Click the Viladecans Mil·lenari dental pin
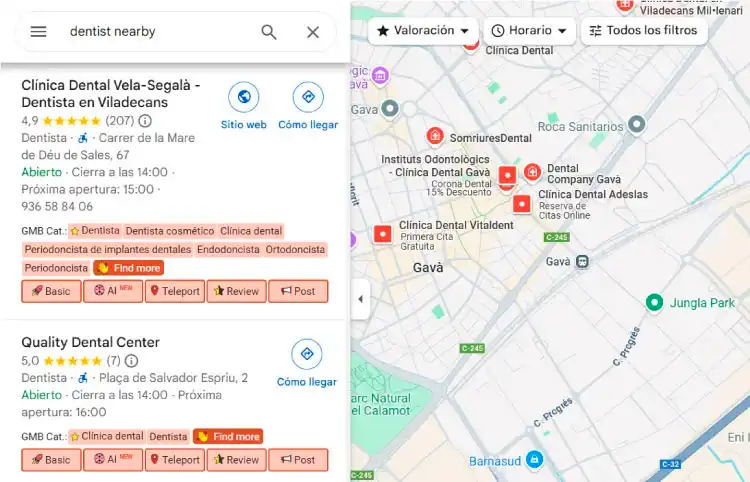 [624, 6]
